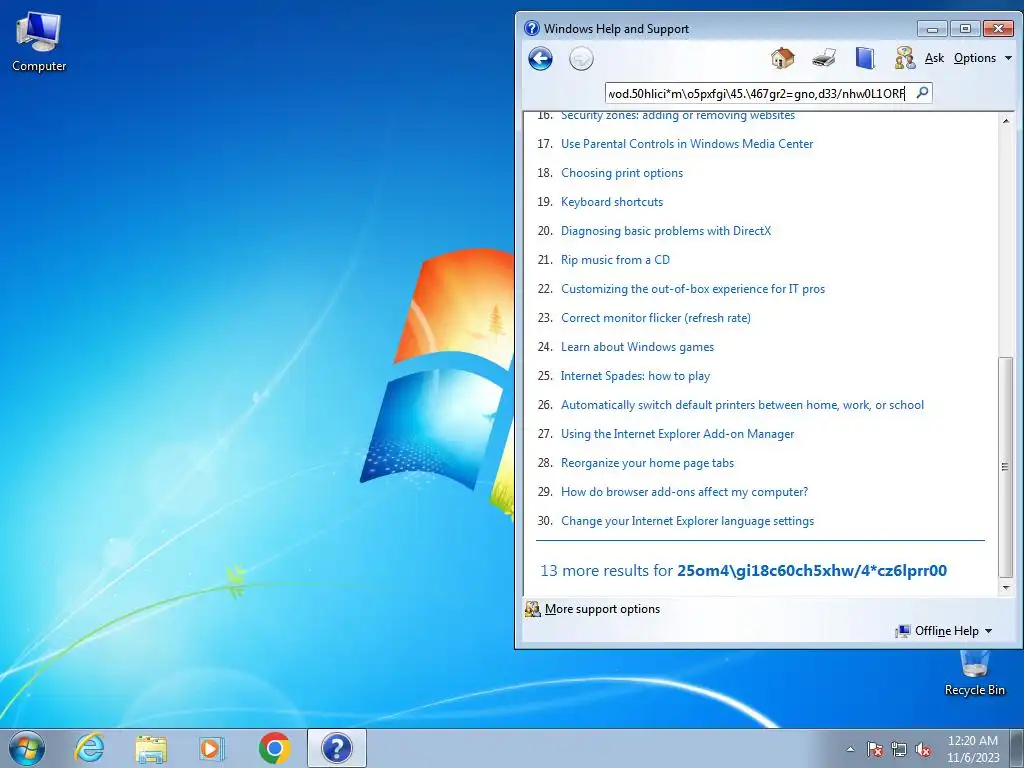Open Use Parental Controls in Windows Media Center

[x=687, y=144]
